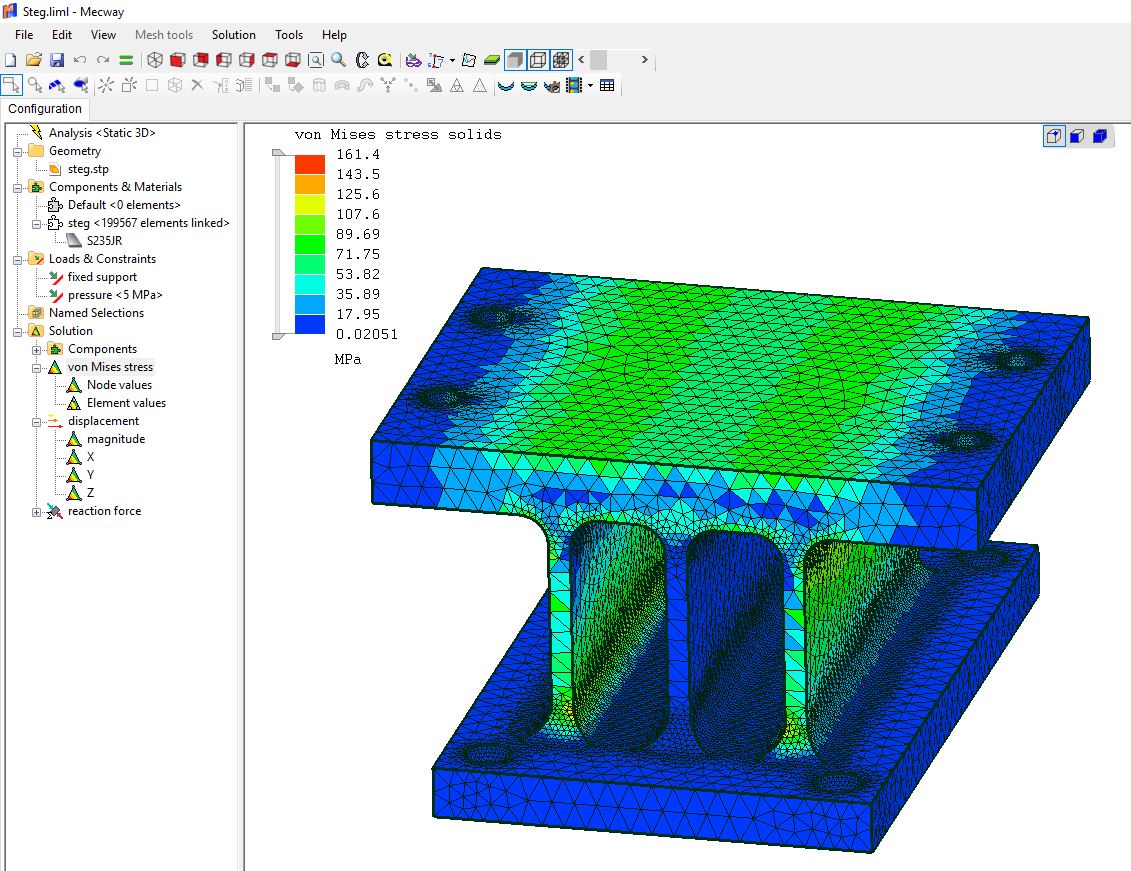This screenshot has height=871, width=1131.
Task: Select the fixed support constraint
Action: coord(102,277)
